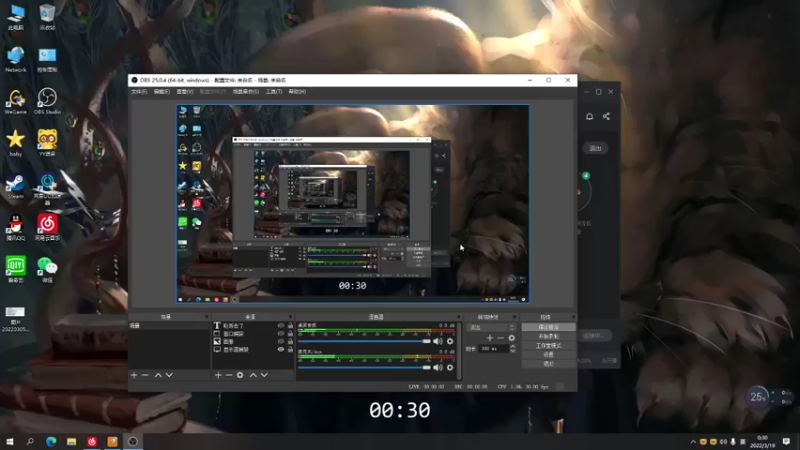The image size is (800, 450).
Task: Toggle the lock on the text source
Action: [x=290, y=326]
